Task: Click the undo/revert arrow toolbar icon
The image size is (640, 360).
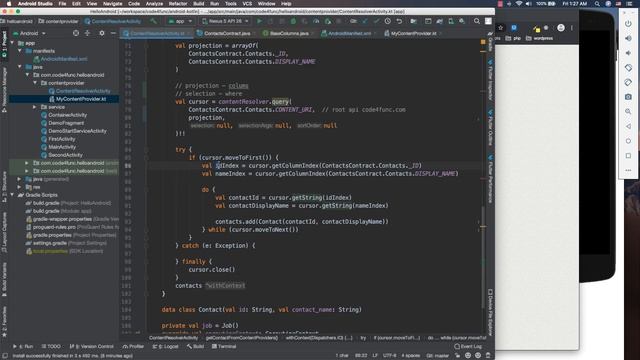Action: (399, 21)
